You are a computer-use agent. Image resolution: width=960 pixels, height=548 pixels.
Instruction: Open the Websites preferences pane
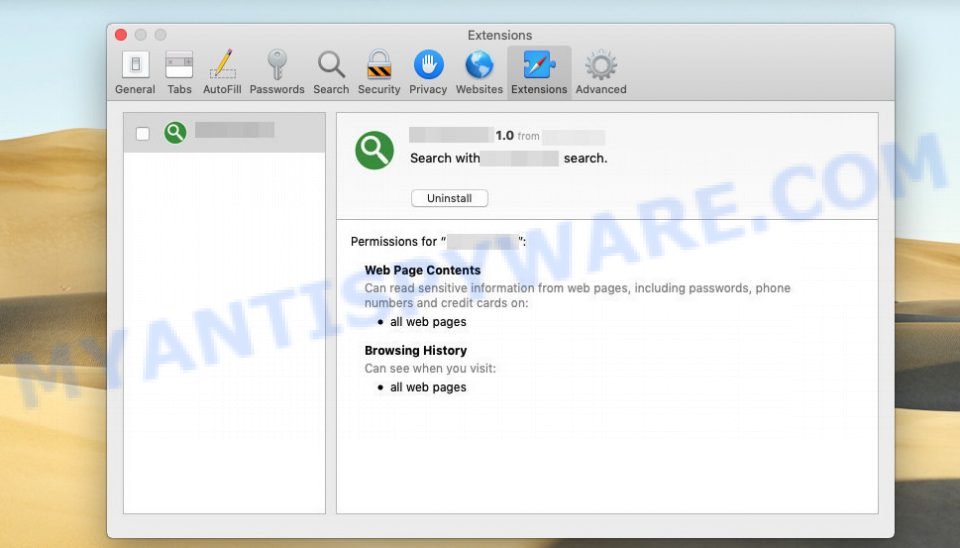pyautogui.click(x=479, y=72)
